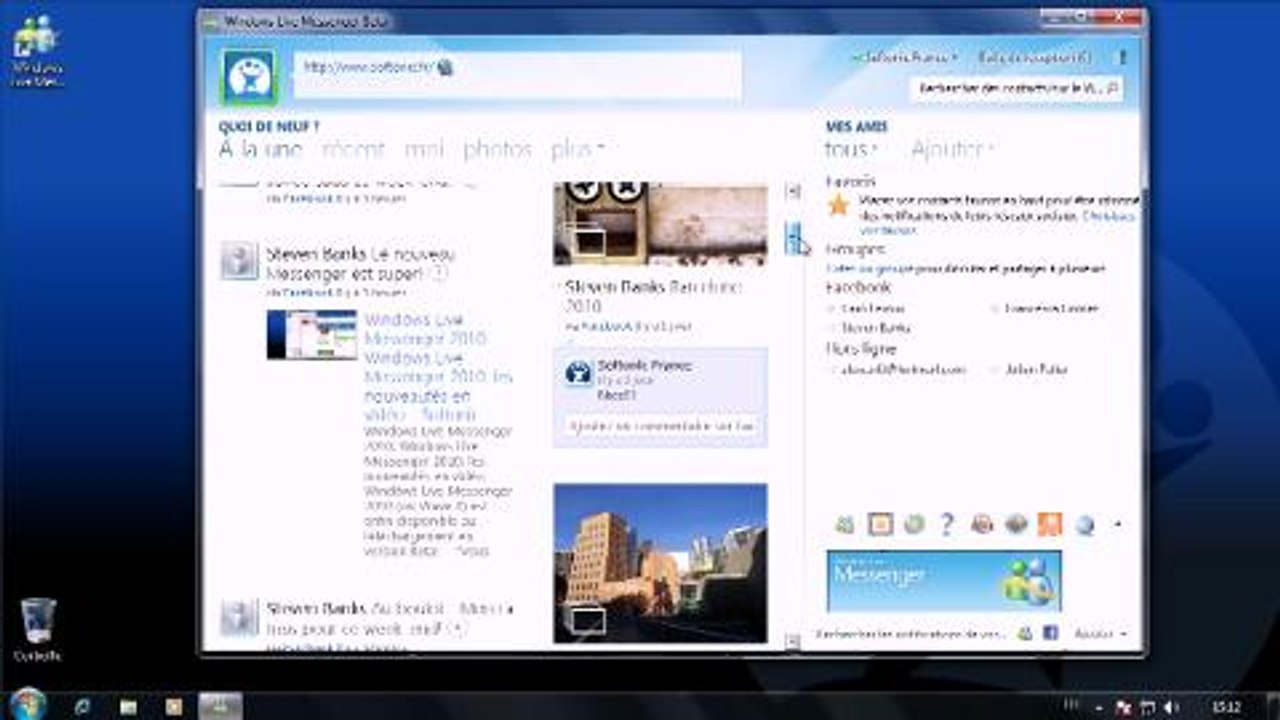Expand the plus dropdown tab

click(578, 149)
